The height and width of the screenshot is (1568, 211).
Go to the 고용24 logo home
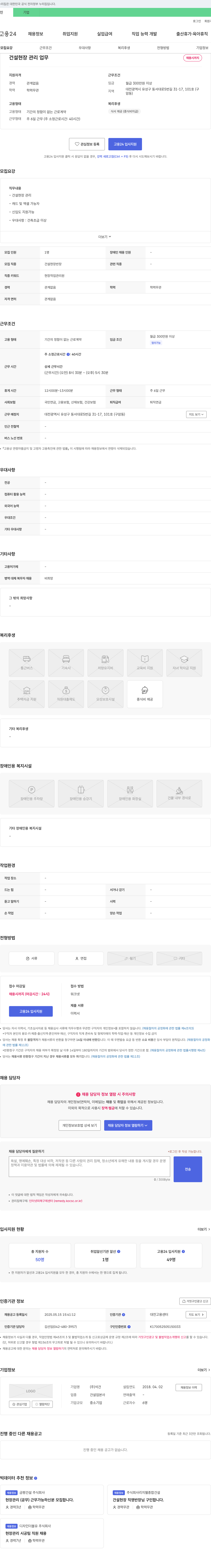coord(8,34)
